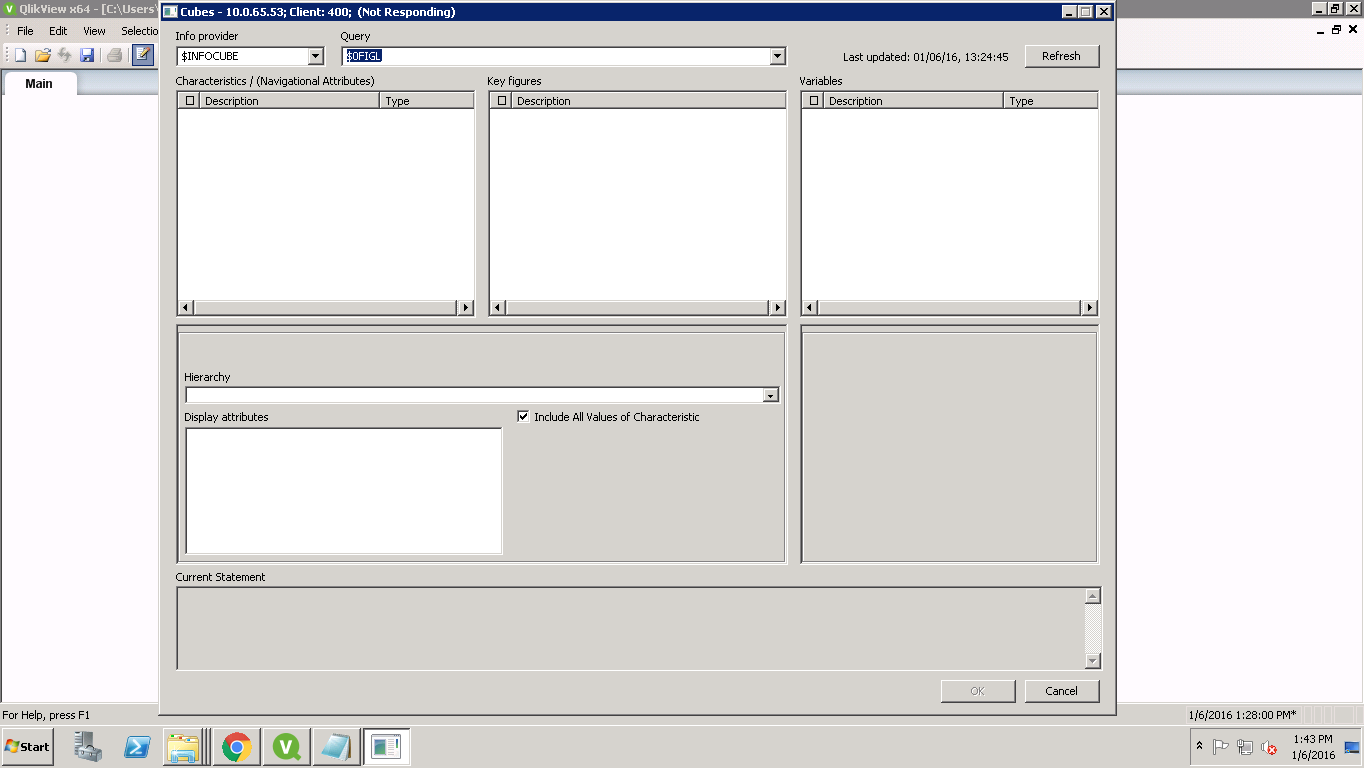Create a new QlikView document

[x=20, y=55]
